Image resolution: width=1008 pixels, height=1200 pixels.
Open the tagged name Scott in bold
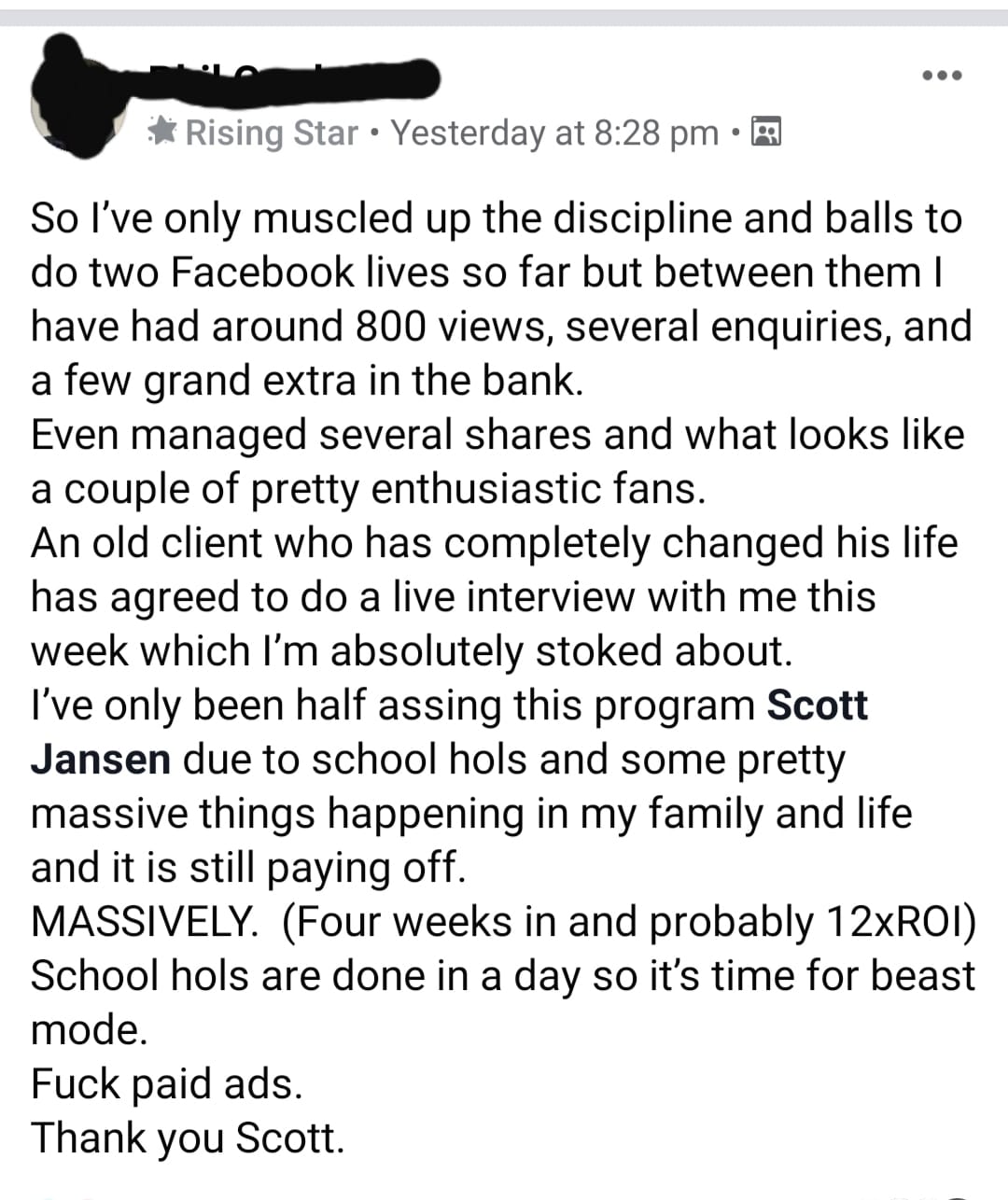[818, 705]
